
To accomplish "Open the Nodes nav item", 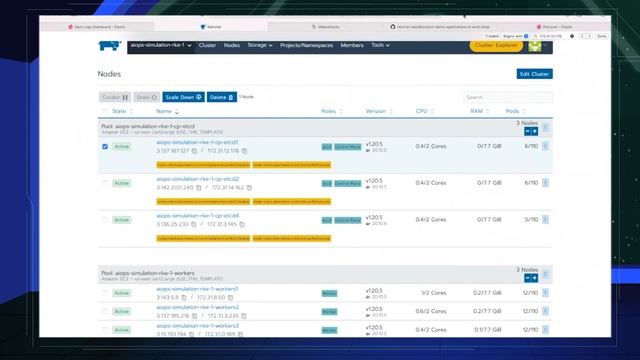I will [231, 45].
